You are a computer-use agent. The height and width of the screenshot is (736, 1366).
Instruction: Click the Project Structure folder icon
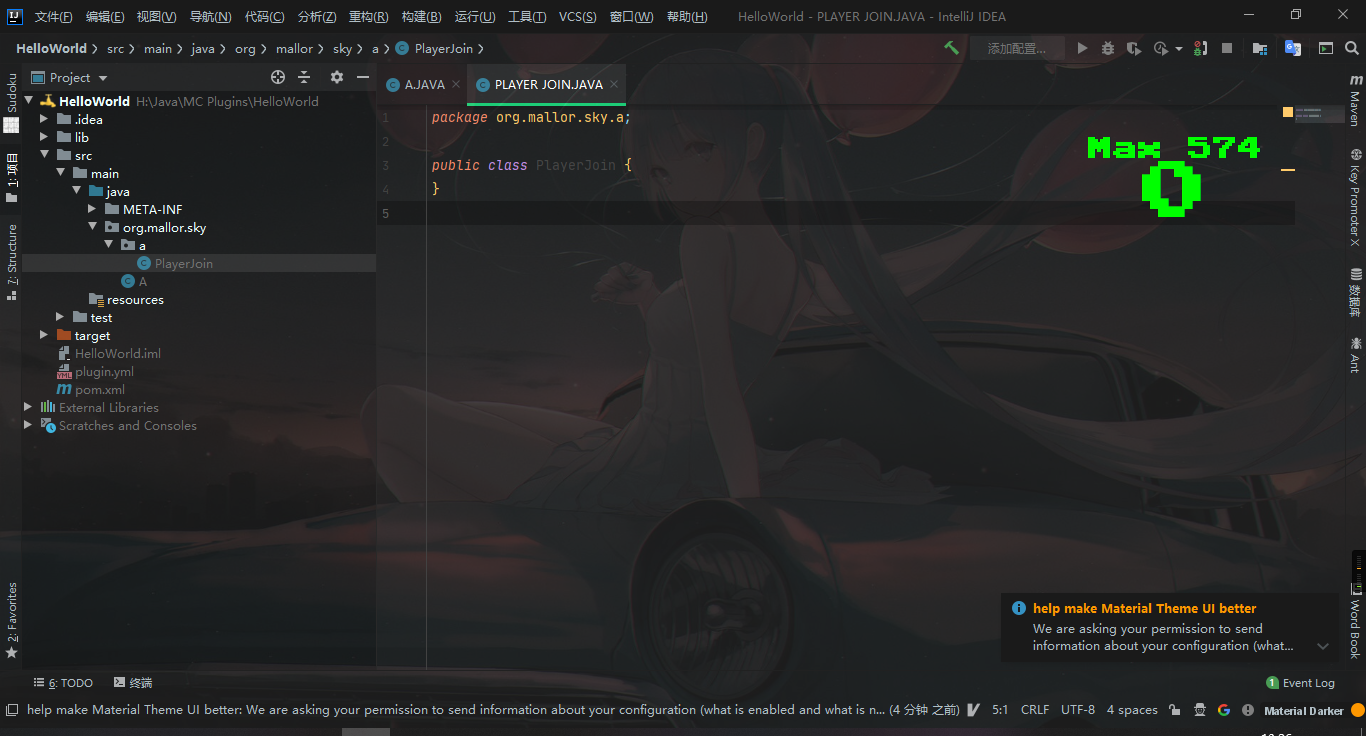click(x=1260, y=48)
